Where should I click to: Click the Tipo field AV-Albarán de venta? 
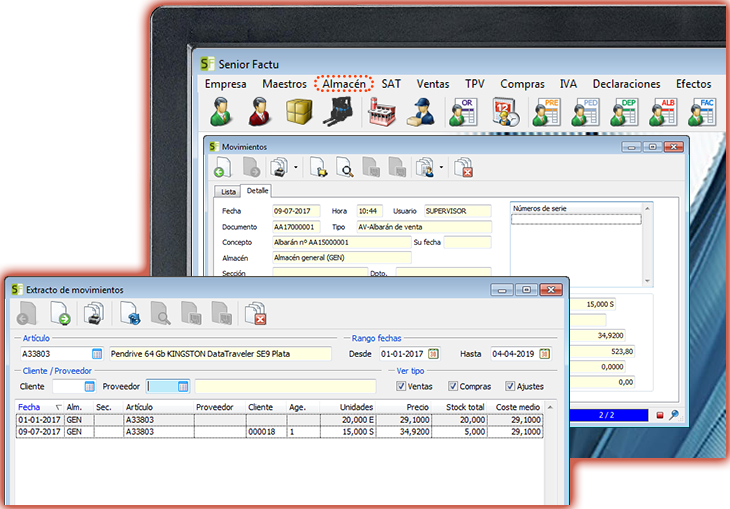coord(424,227)
